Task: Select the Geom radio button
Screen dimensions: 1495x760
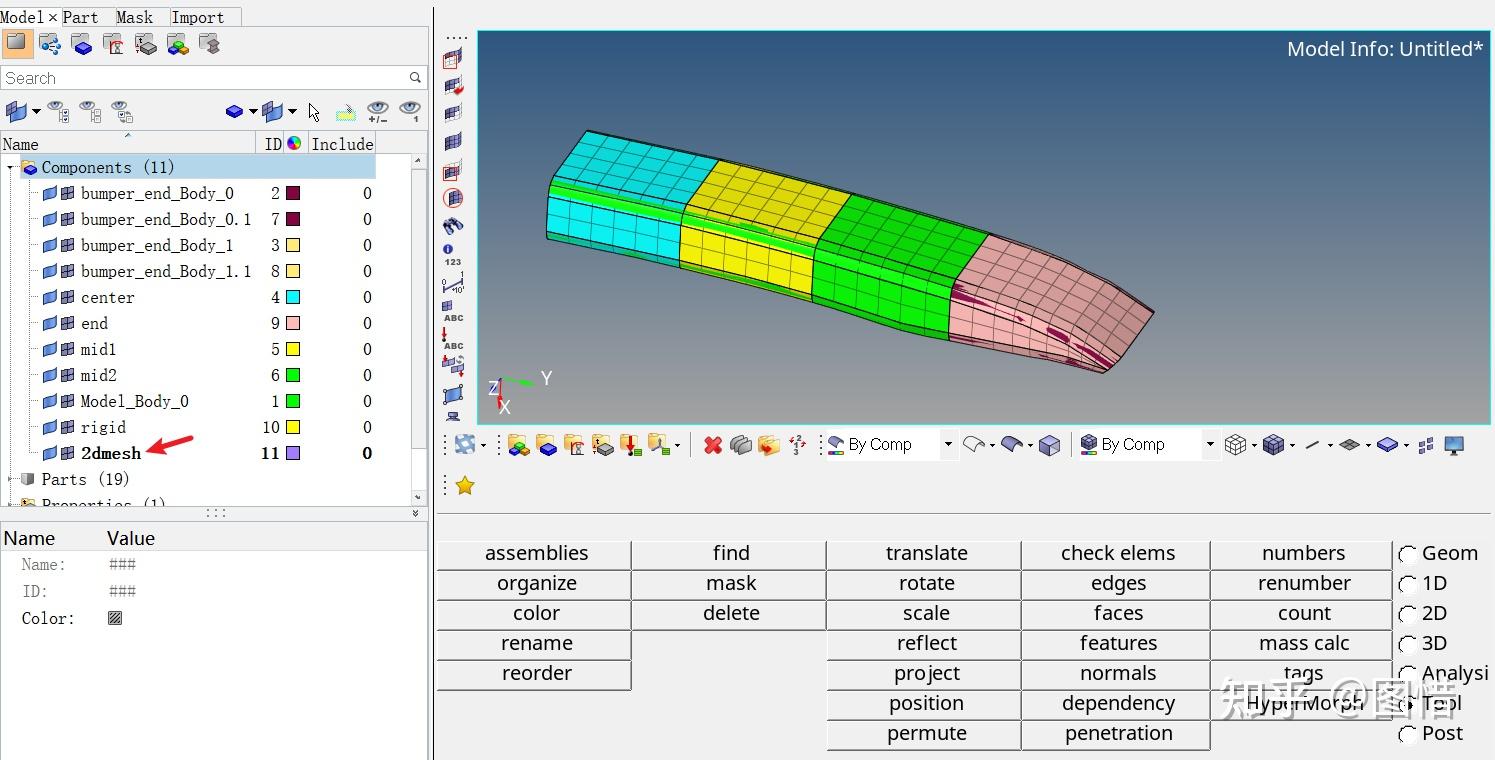Action: point(1408,554)
